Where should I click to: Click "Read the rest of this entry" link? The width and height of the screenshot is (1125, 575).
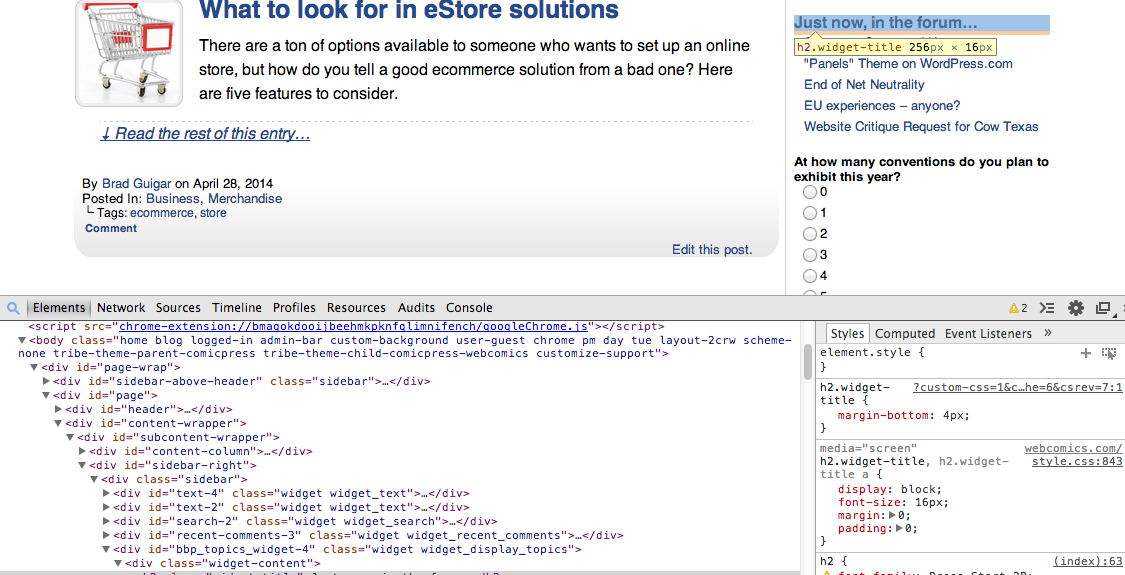coord(205,134)
